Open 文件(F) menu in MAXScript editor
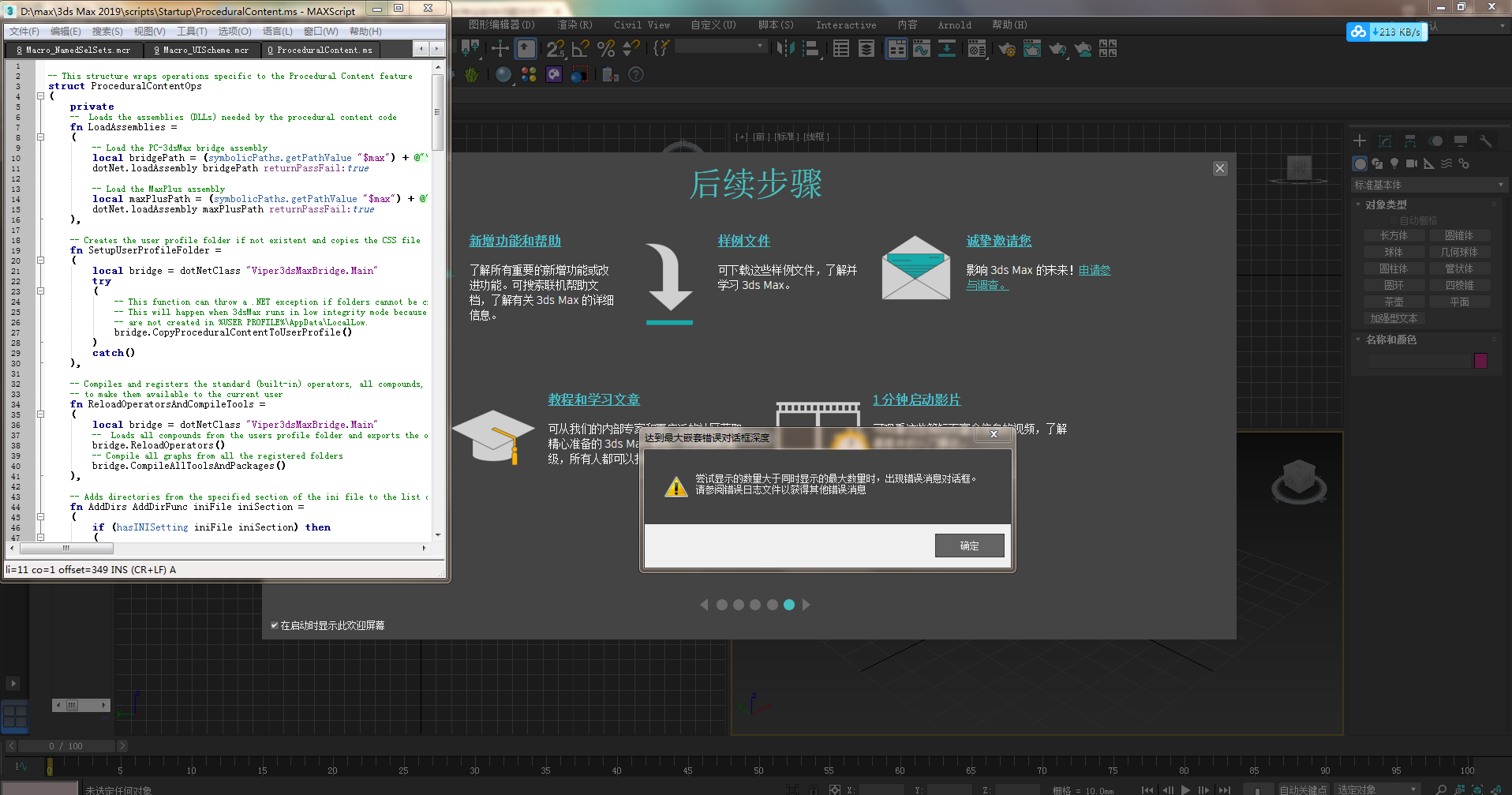The height and width of the screenshot is (795, 1512). (x=24, y=32)
